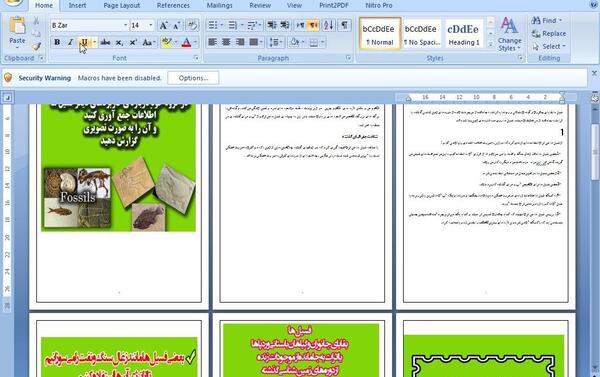
Task: Toggle Bold formatting
Action: click(57, 42)
